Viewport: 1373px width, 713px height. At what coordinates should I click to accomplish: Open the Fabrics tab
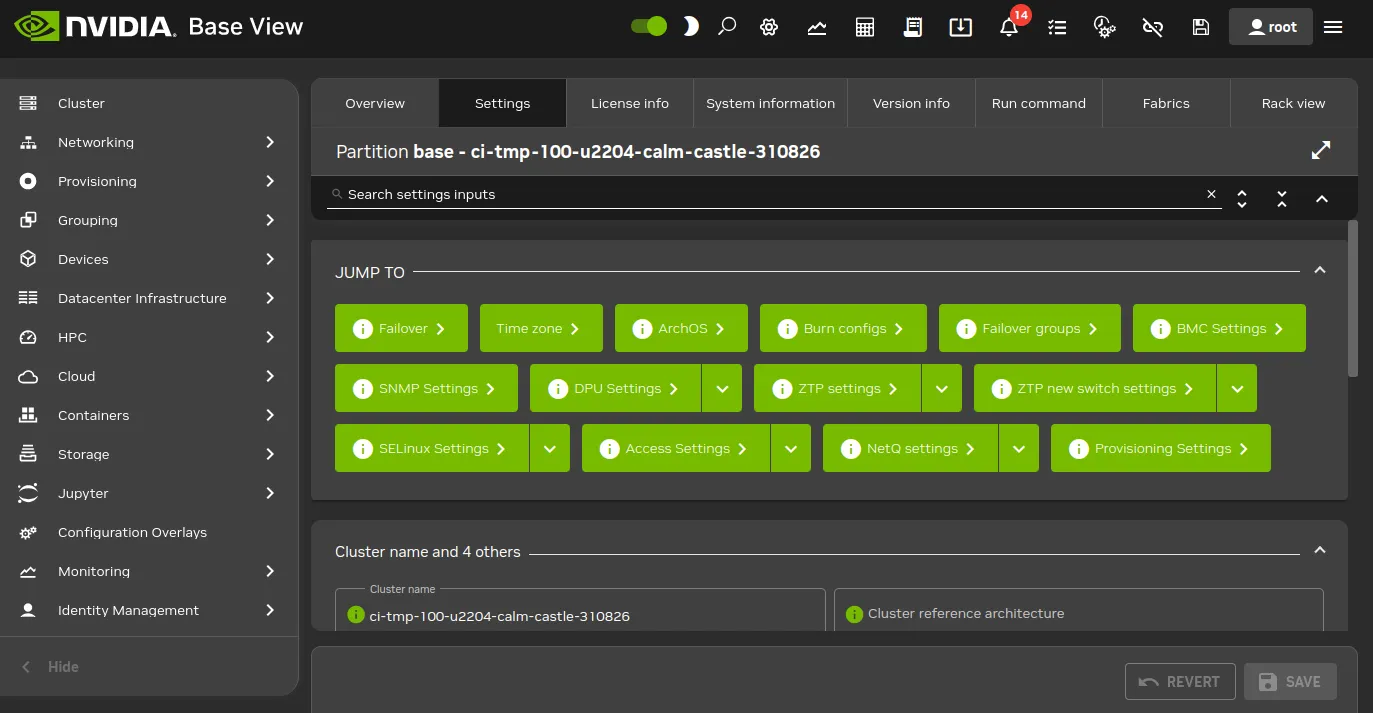click(x=1166, y=103)
